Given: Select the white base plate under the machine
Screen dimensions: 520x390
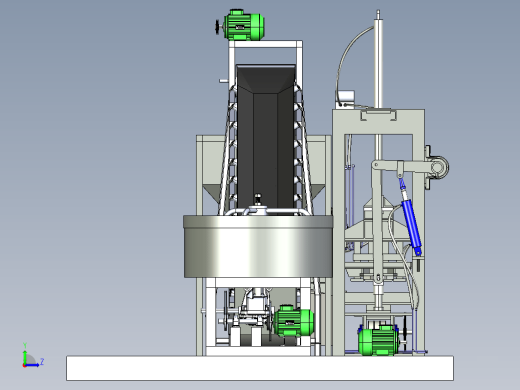Looking at the screenshot, I should pyautogui.click(x=260, y=368).
